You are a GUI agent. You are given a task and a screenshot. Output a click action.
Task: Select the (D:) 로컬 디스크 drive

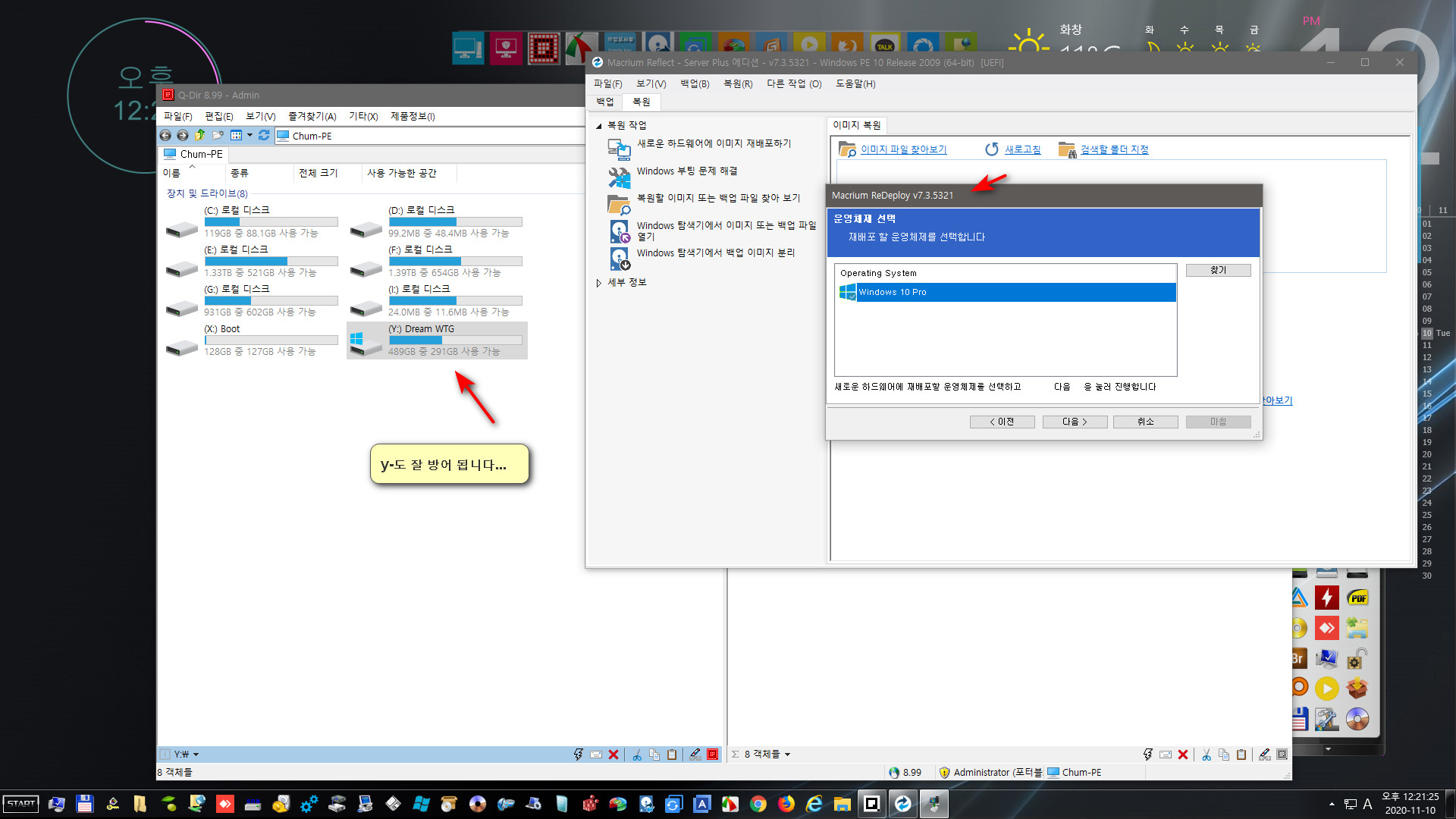tap(437, 221)
